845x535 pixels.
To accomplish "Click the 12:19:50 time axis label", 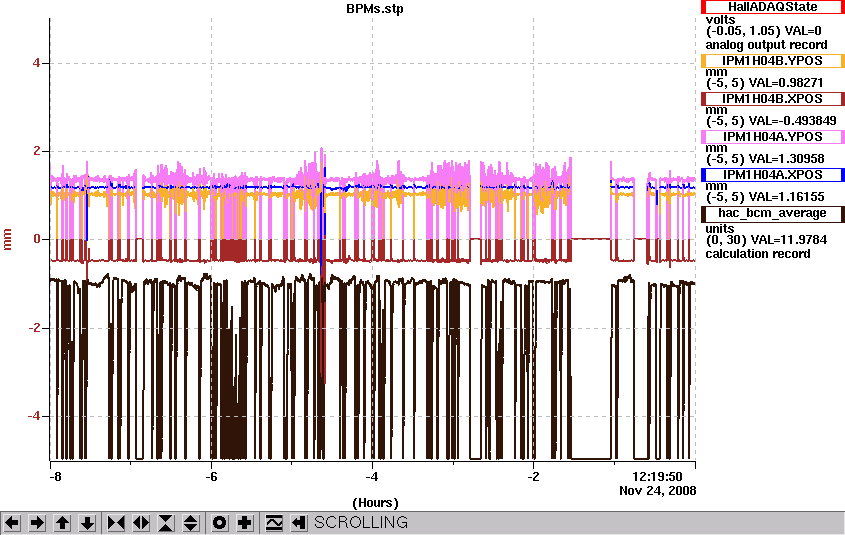I will click(657, 477).
